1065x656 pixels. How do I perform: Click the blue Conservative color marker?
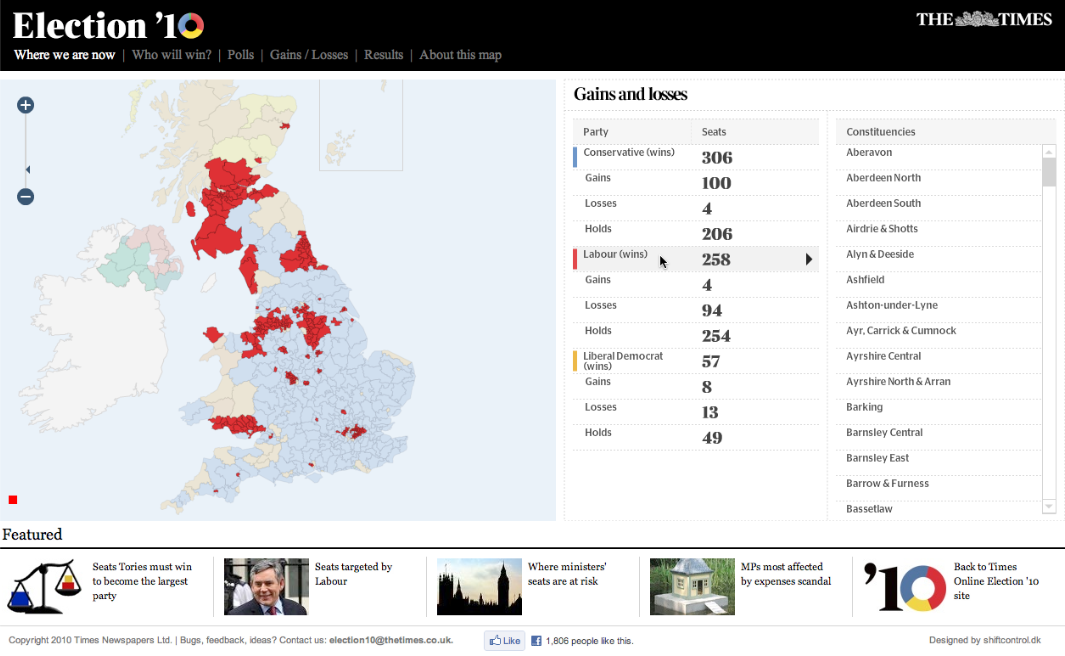[575, 158]
